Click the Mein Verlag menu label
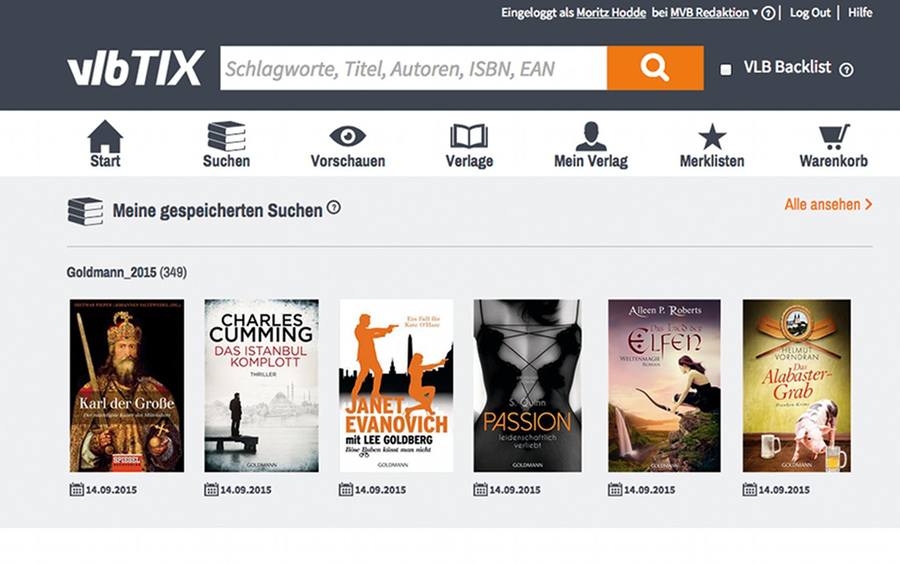The width and height of the screenshot is (900, 563). click(x=591, y=161)
